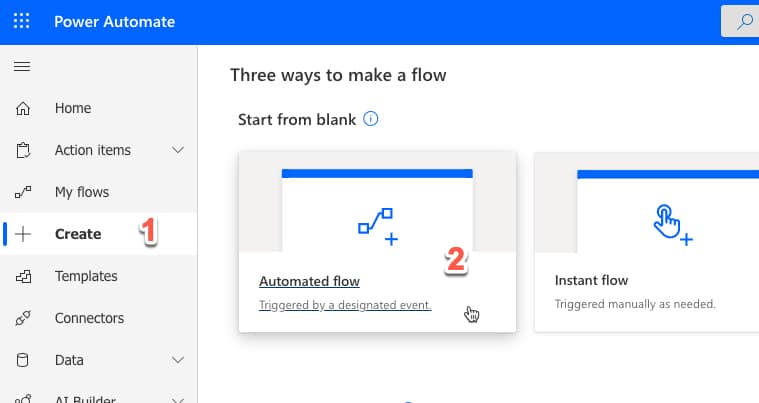
Task: Click the Home house icon
Action: pos(23,108)
